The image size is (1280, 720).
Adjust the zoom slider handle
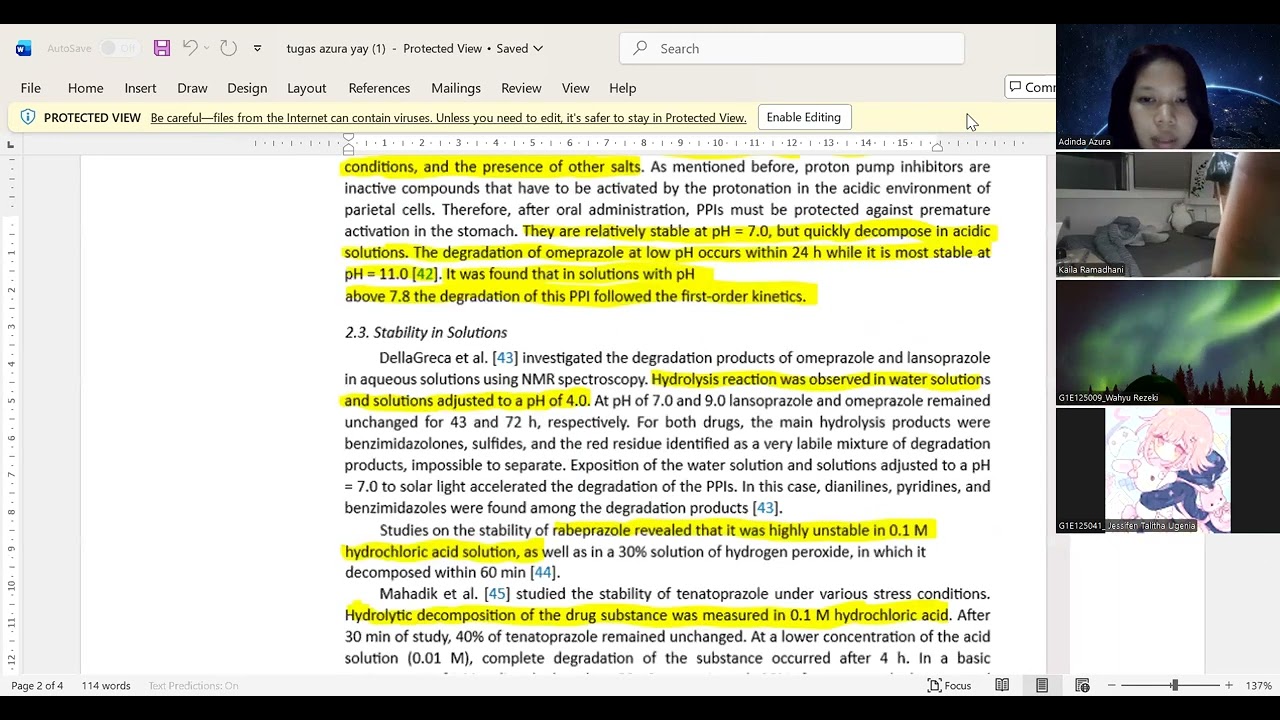pyautogui.click(x=1174, y=685)
